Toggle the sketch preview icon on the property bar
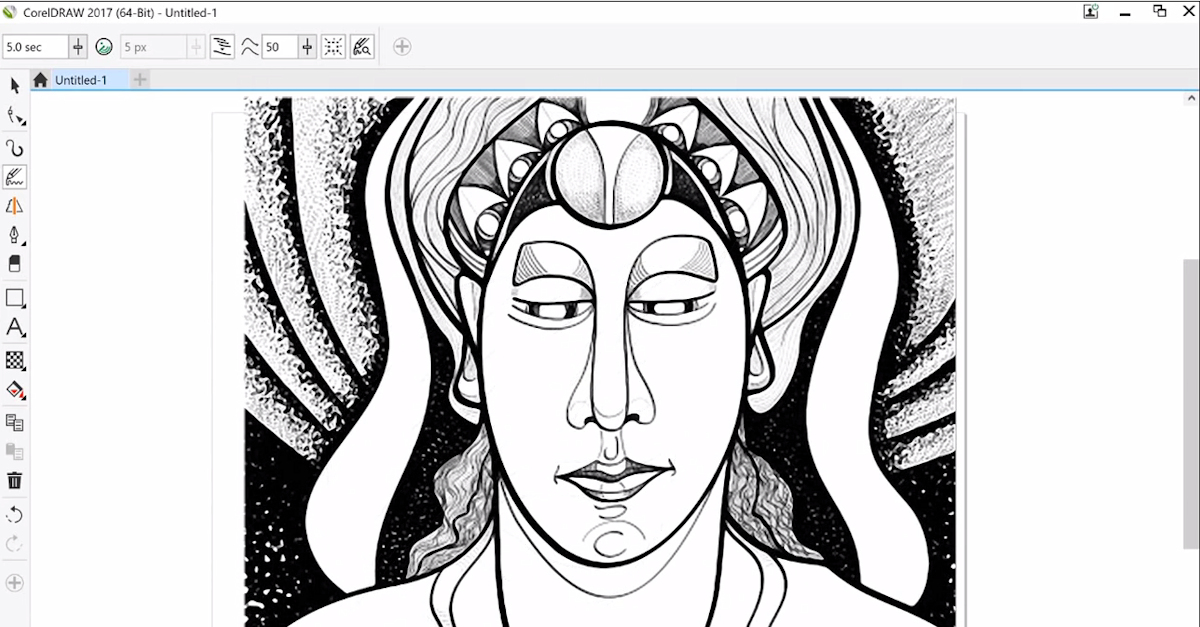1200x627 pixels. coord(361,46)
